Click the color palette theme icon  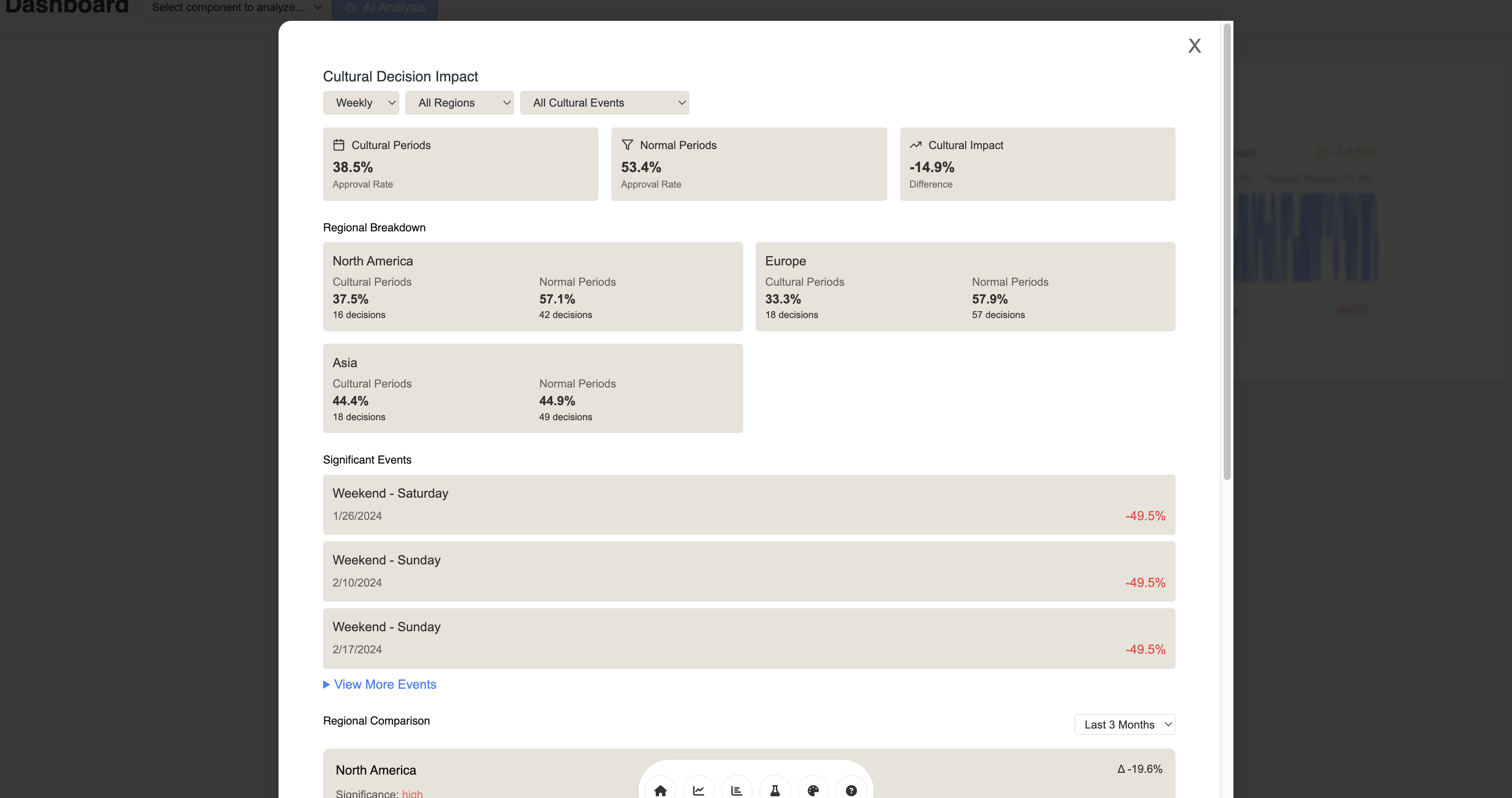click(813, 790)
